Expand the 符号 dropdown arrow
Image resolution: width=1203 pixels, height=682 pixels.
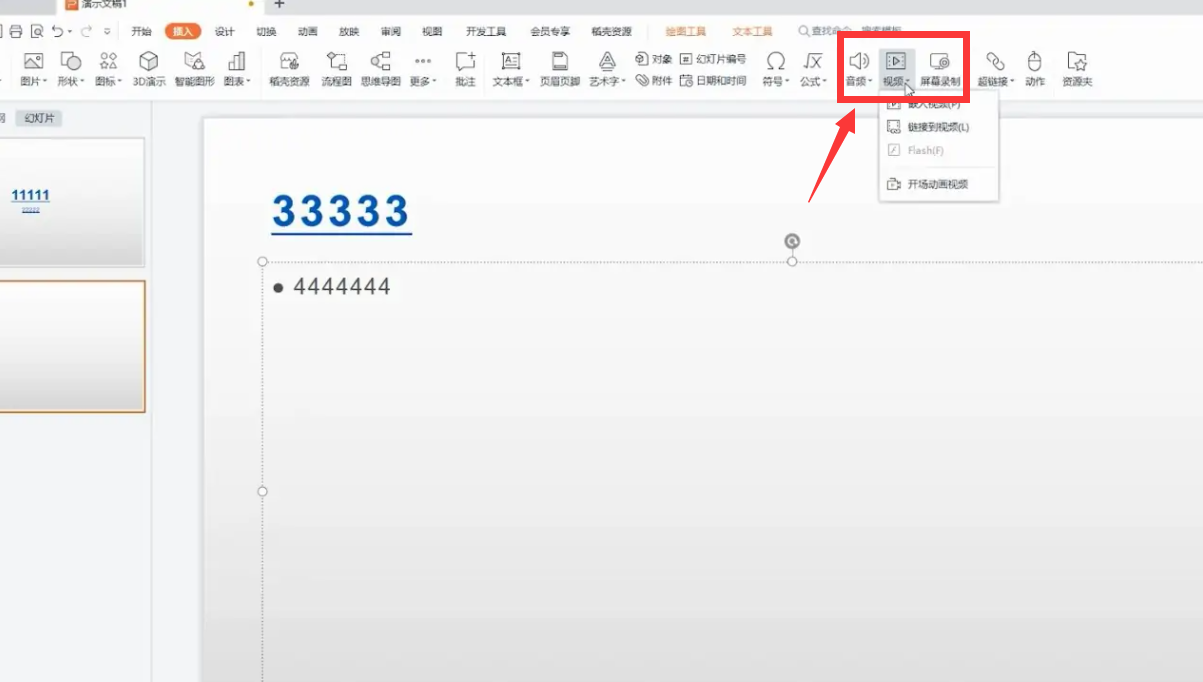coord(787,82)
